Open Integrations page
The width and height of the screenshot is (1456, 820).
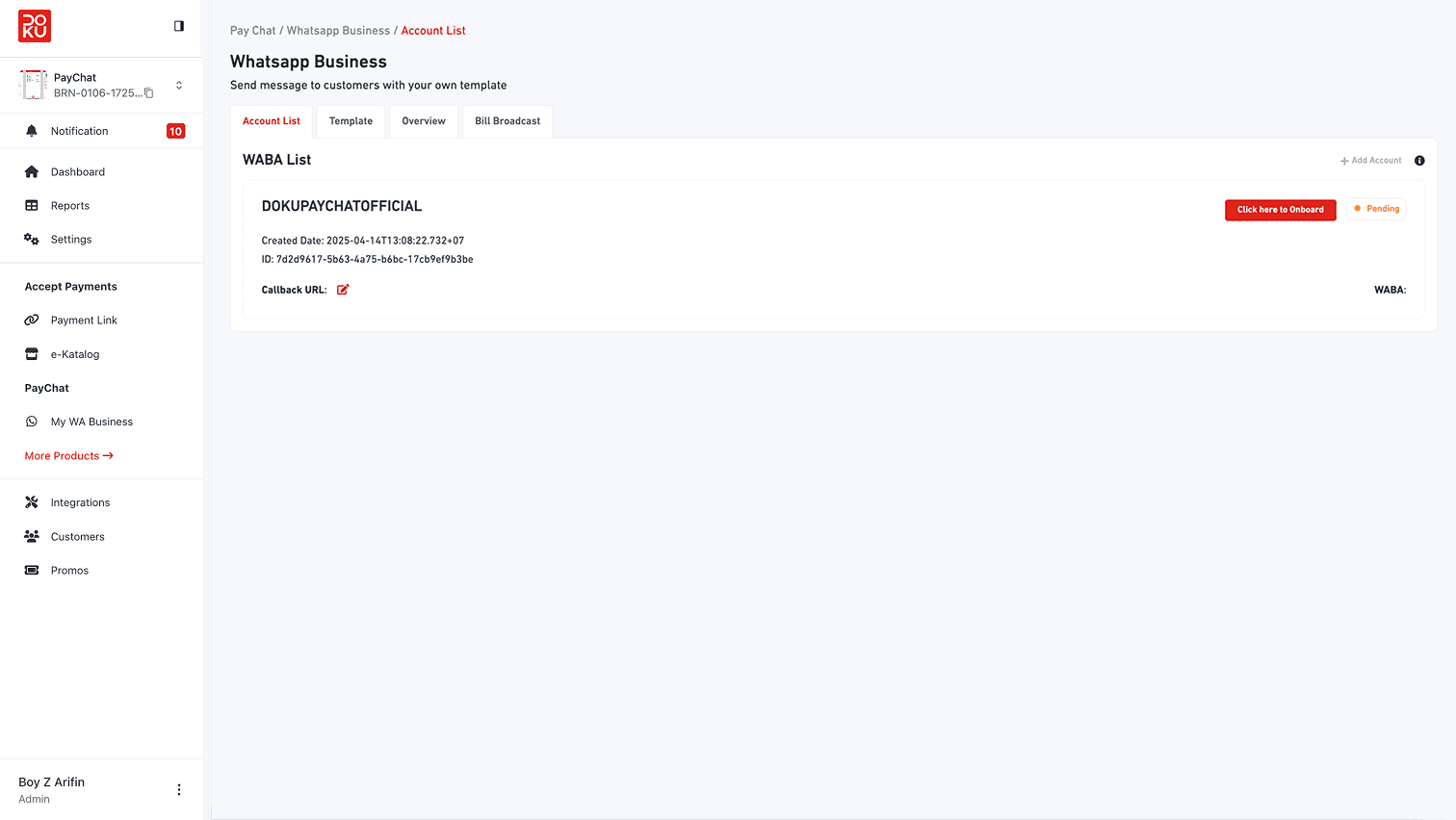point(81,502)
